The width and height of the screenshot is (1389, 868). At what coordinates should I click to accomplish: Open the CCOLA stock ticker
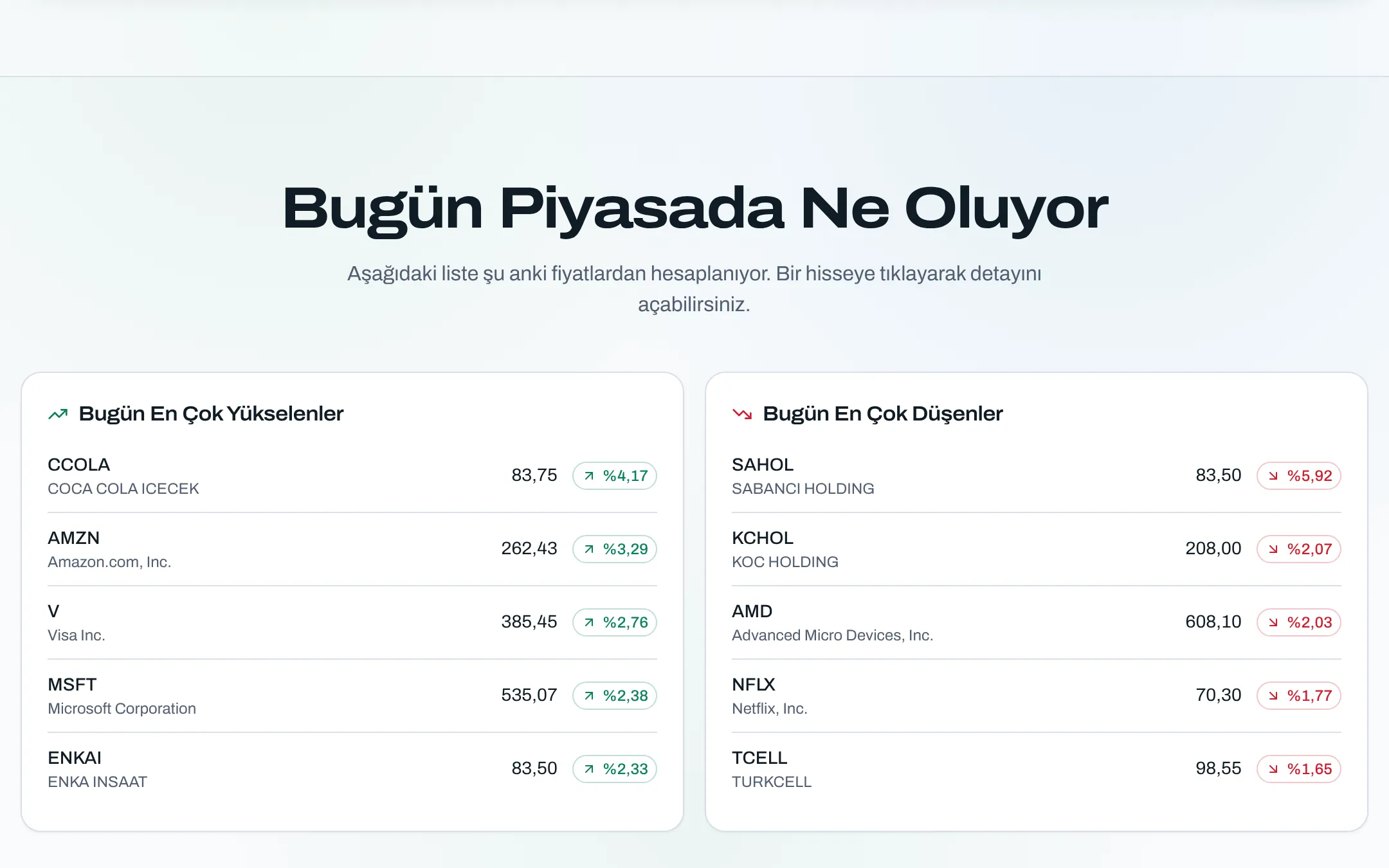tap(79, 465)
